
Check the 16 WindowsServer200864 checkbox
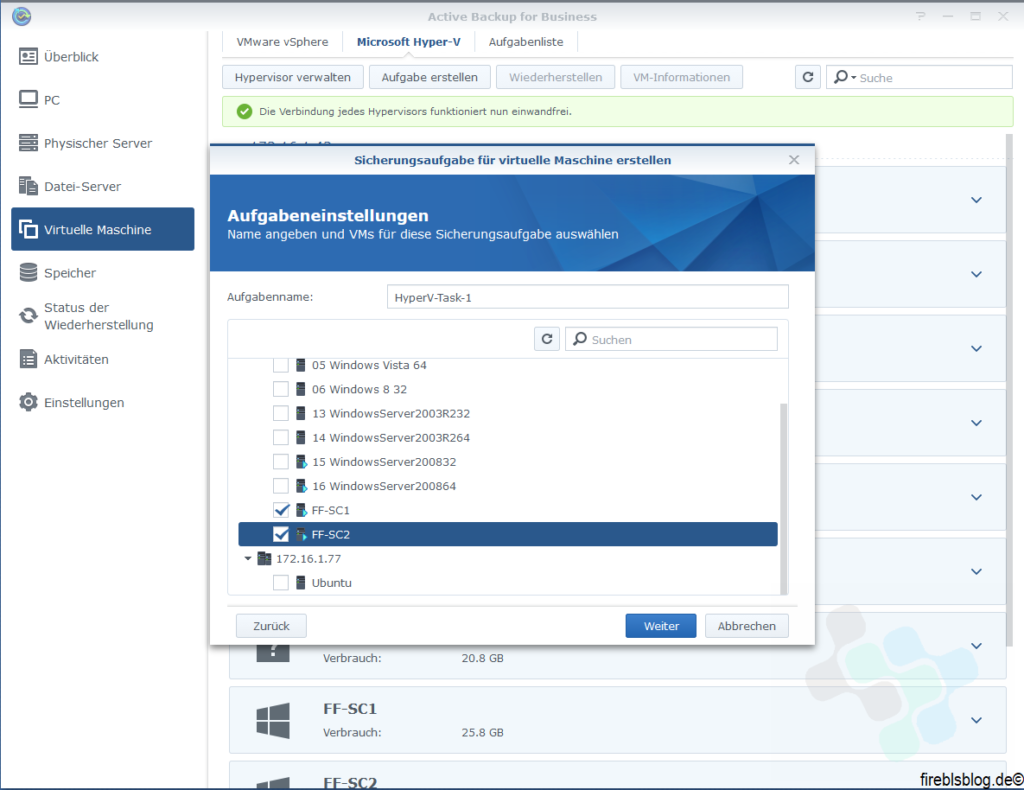281,486
